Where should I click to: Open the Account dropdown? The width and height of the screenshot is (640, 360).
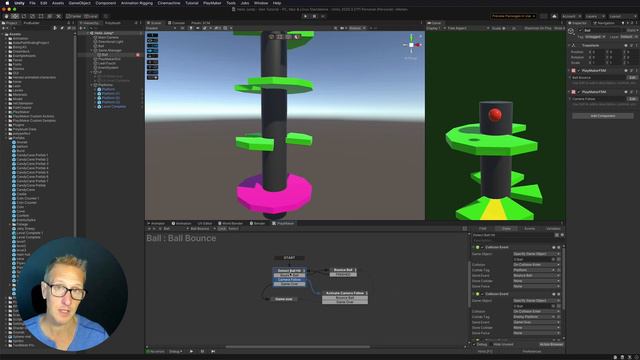pyautogui.click(x=571, y=16)
